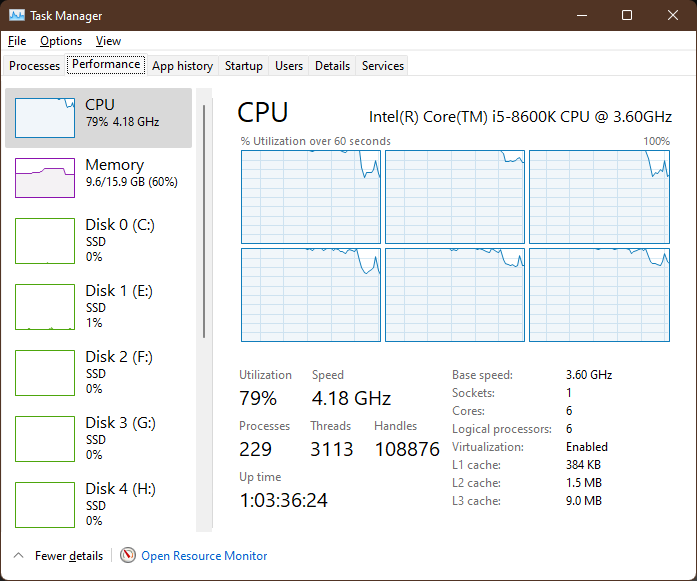Switch to the Services tab
Screen dimensions: 697x581
(x=383, y=66)
